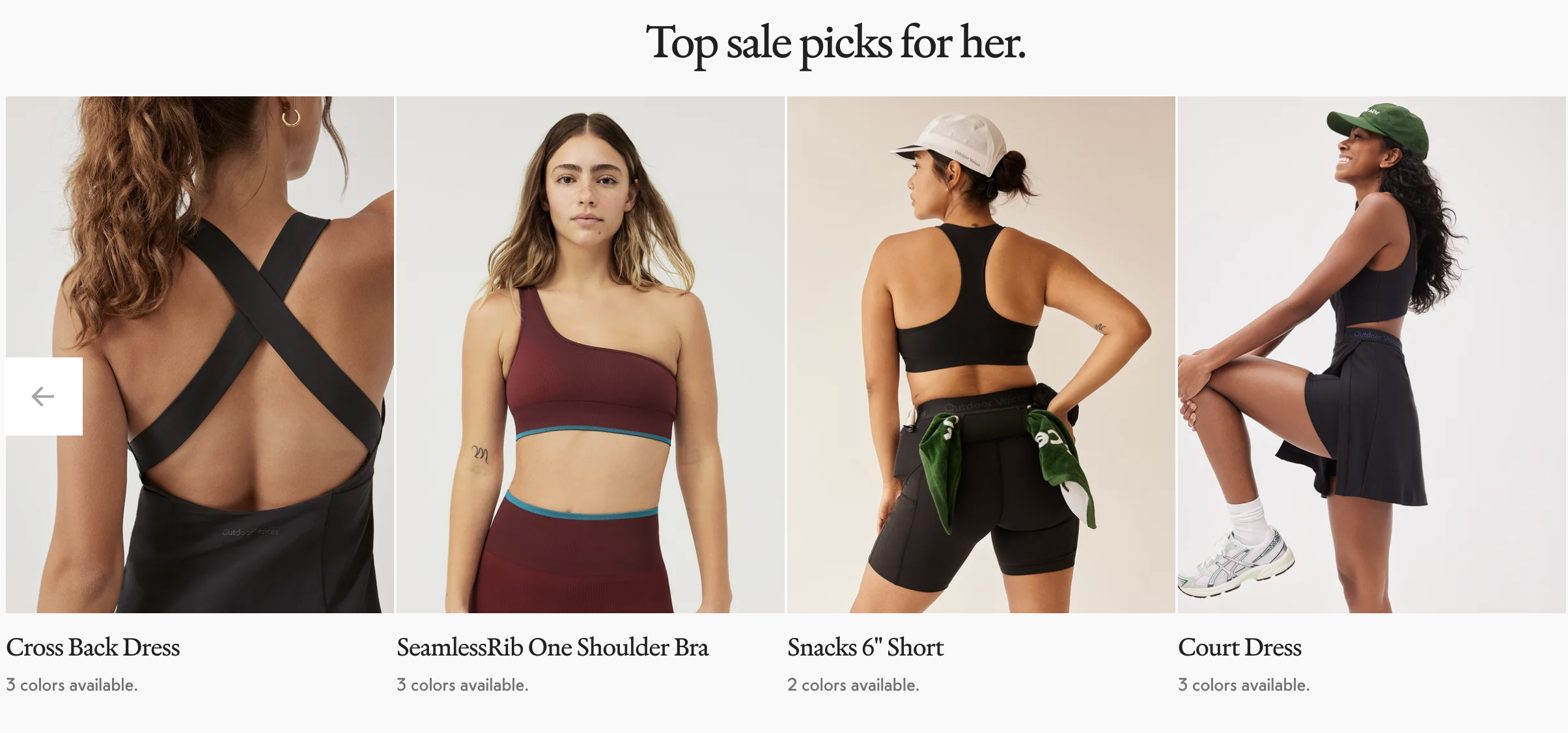Open the Court Dress product photo
Viewport: 1568px width, 733px height.
[x=1372, y=355]
